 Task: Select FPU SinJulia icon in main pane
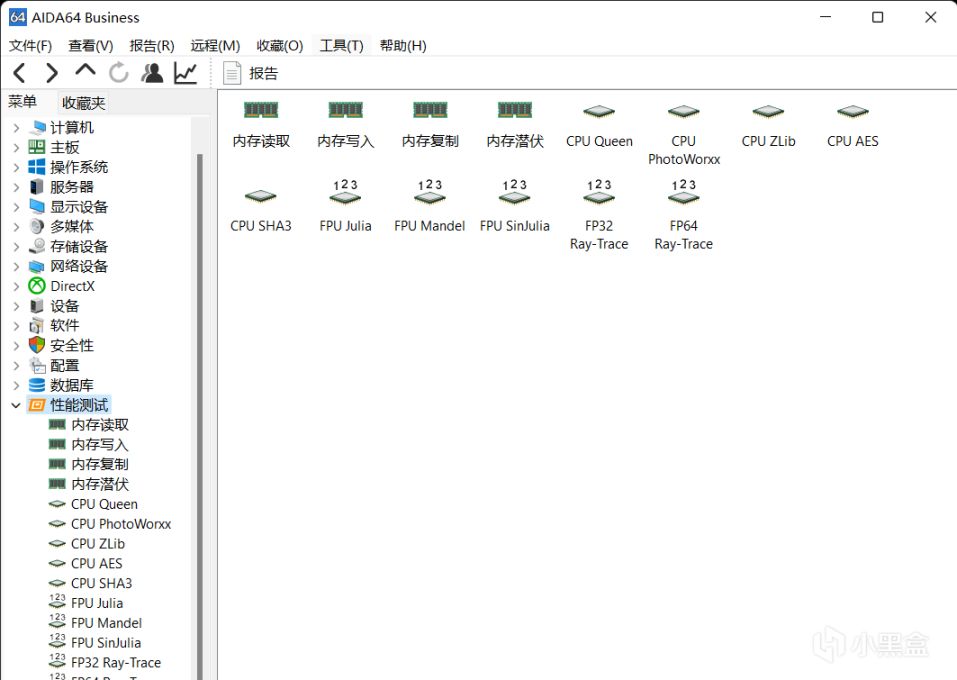(x=515, y=192)
